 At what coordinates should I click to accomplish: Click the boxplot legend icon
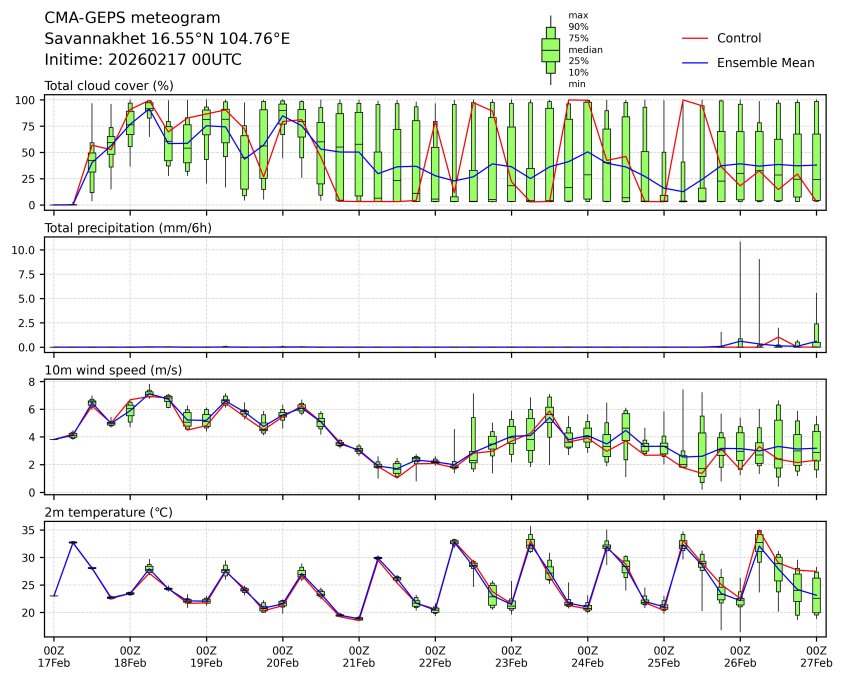point(550,49)
